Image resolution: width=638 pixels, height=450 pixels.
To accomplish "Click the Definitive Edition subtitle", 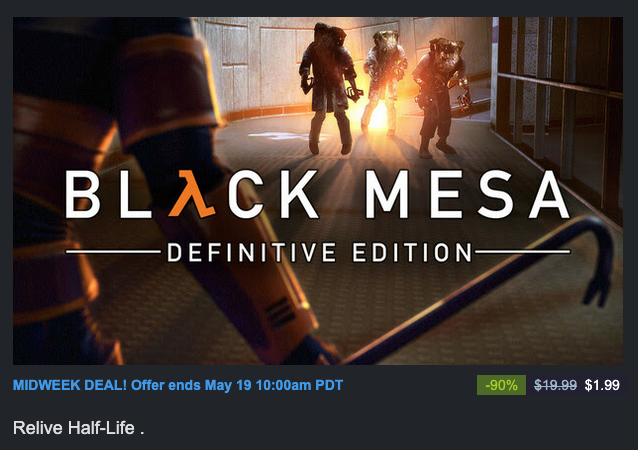I will [319, 252].
